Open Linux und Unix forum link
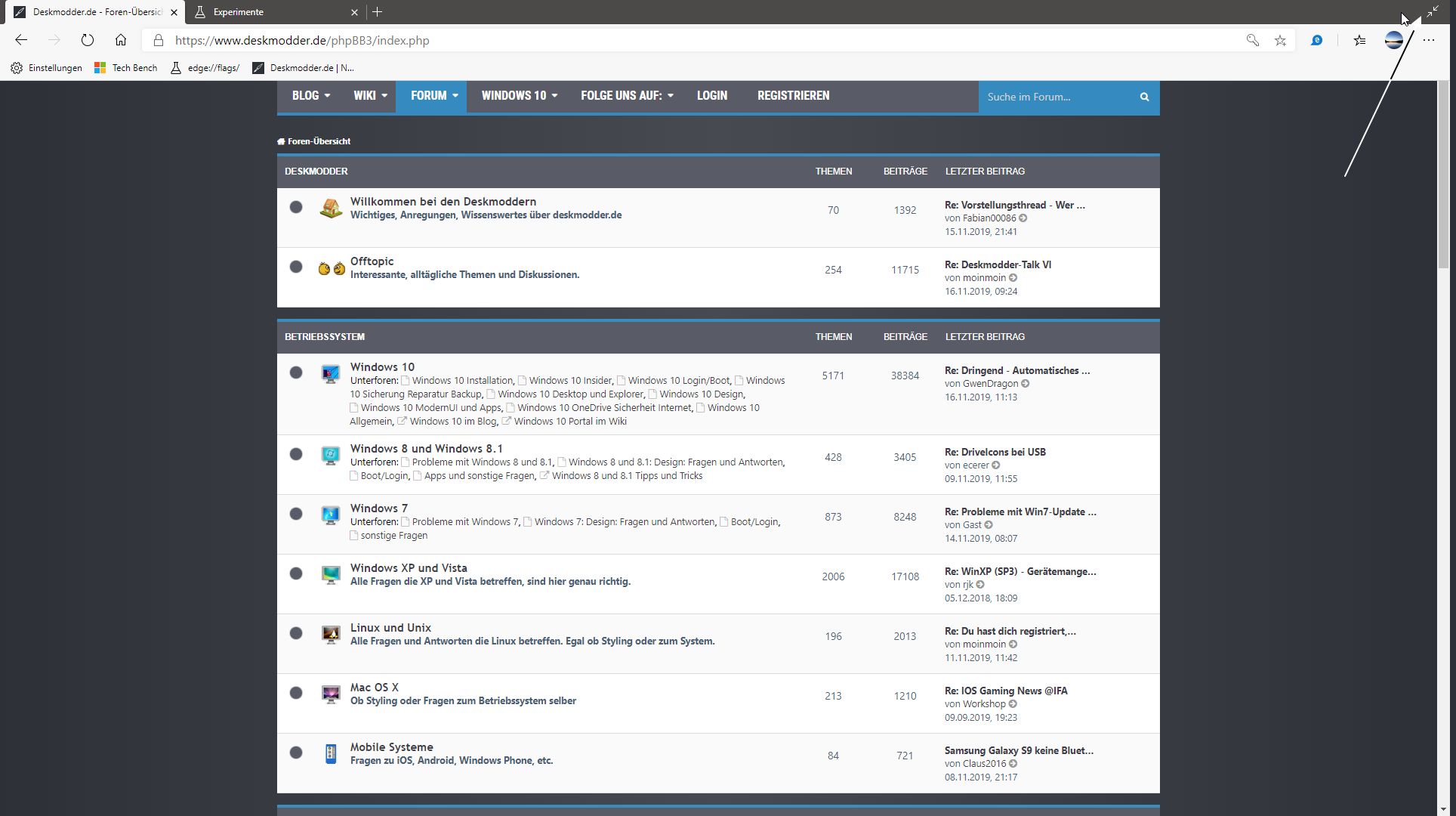Viewport: 1456px width, 816px height. (x=390, y=628)
